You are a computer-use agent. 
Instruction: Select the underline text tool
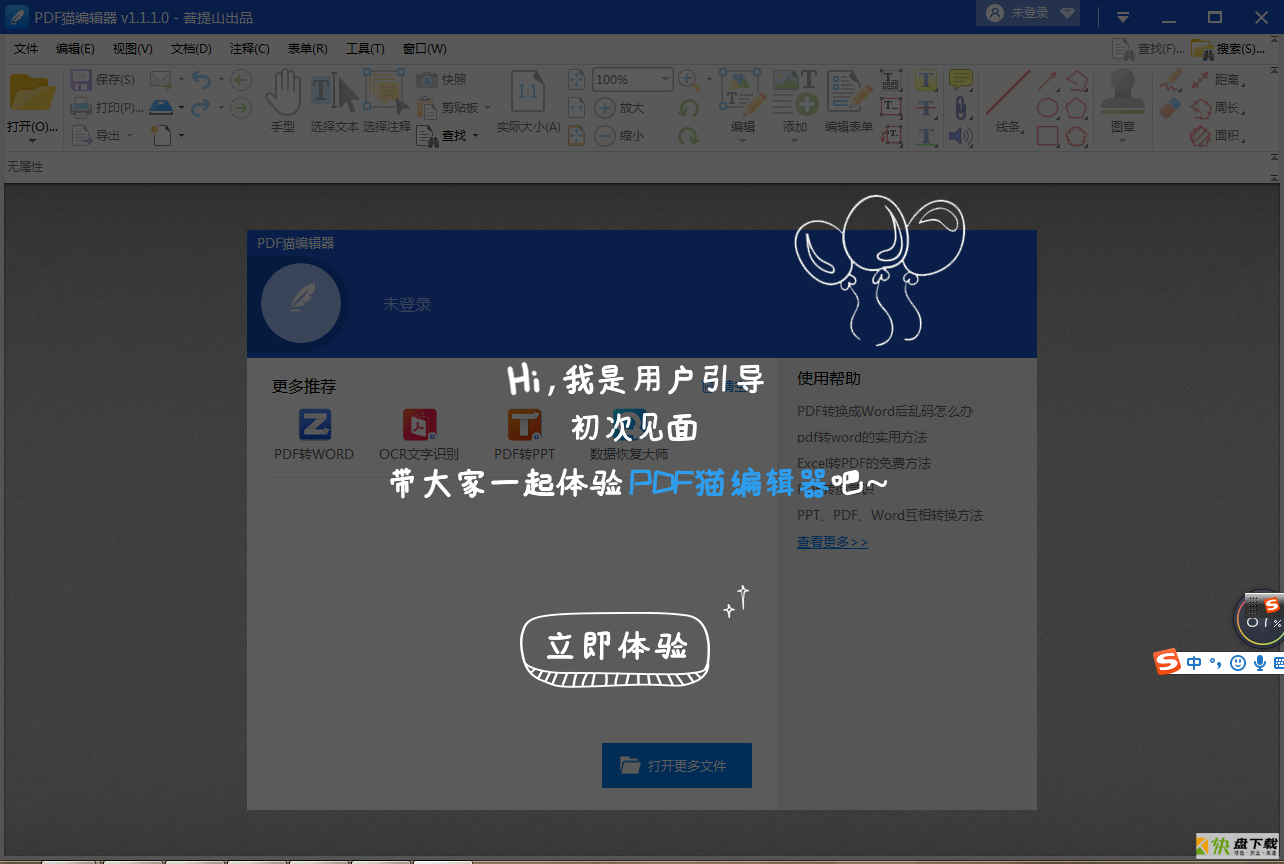coord(927,136)
